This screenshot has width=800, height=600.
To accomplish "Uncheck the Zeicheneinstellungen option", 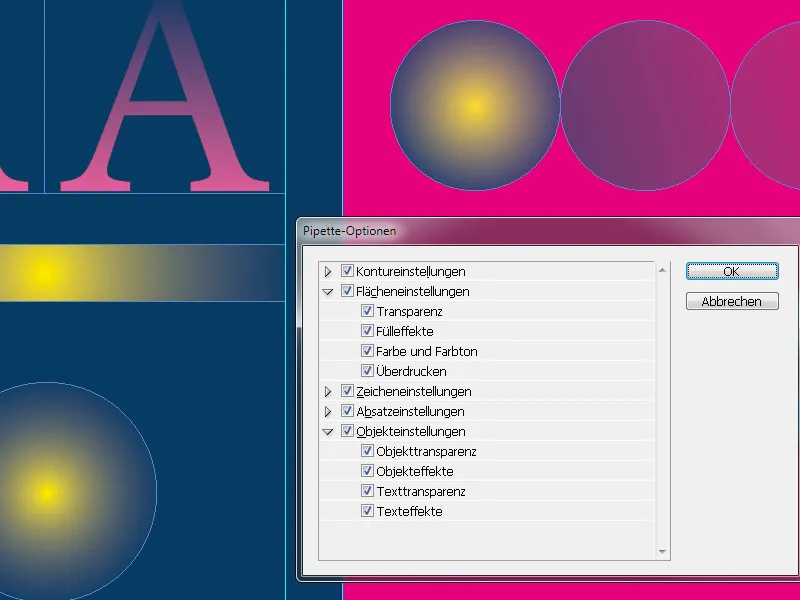I will (x=347, y=391).
